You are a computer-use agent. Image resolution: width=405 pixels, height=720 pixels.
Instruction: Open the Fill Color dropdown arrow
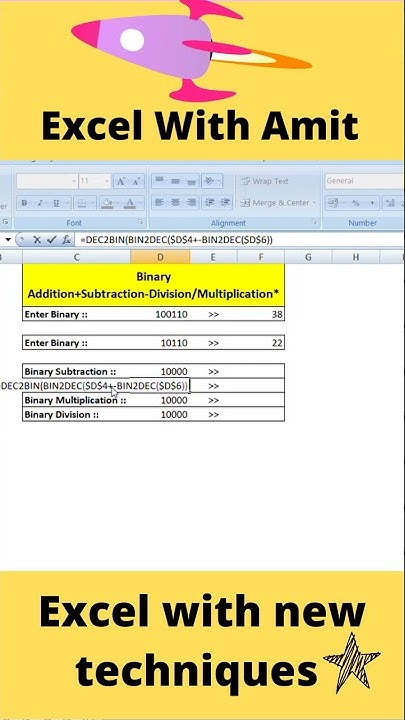(x=117, y=203)
